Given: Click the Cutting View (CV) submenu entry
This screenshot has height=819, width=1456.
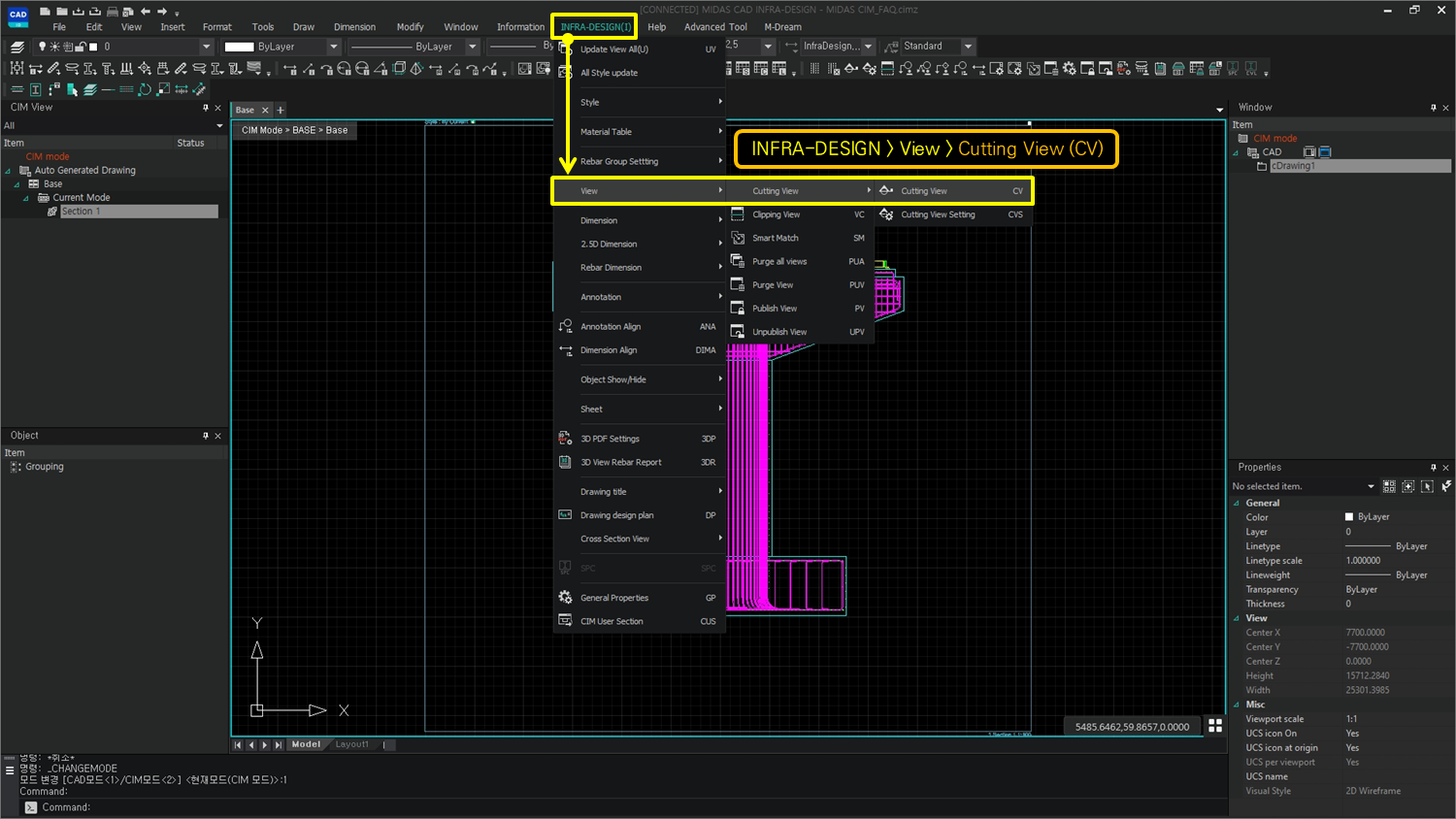Looking at the screenshot, I should [953, 191].
